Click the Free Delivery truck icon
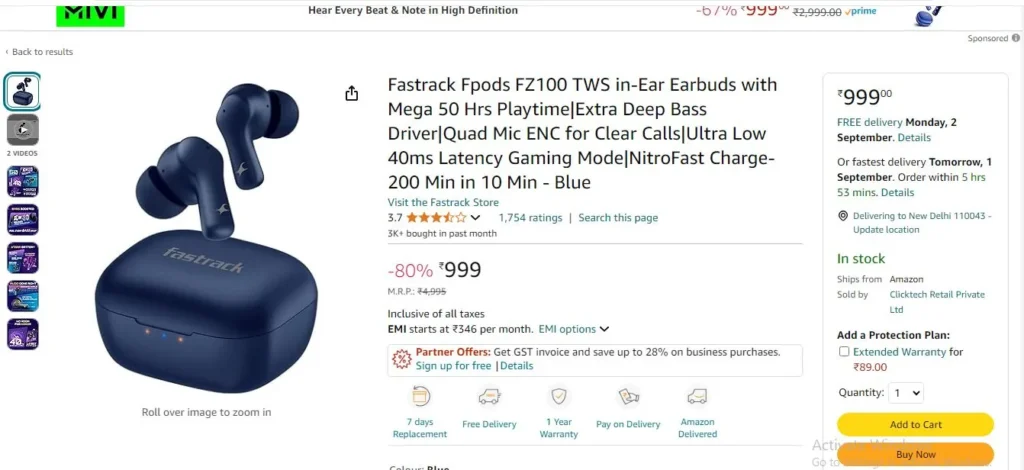1024x470 pixels. coord(489,396)
